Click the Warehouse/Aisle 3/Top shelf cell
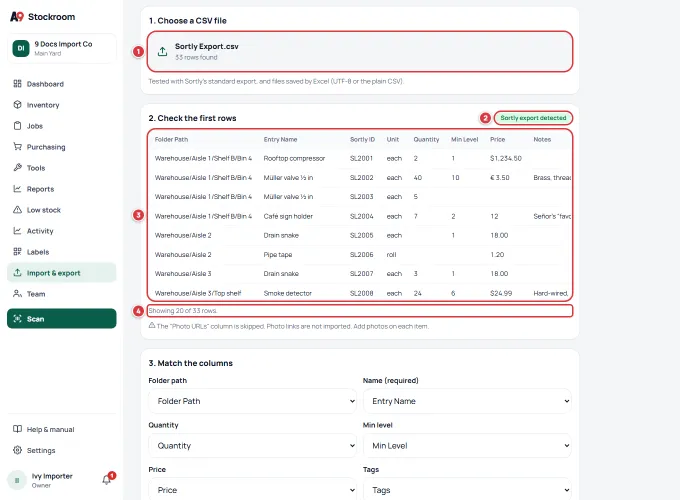Image resolution: width=680 pixels, height=500 pixels. coord(198,293)
